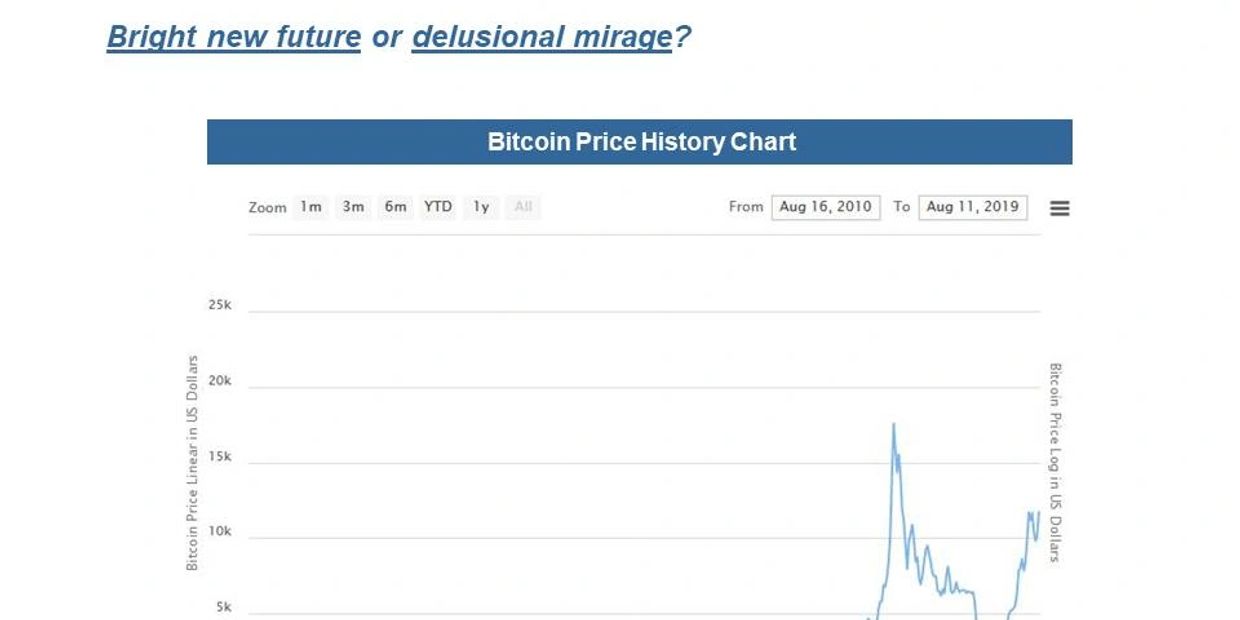Click the 15k y-axis label
Screen dimensions: 1240x620
[x=220, y=457]
